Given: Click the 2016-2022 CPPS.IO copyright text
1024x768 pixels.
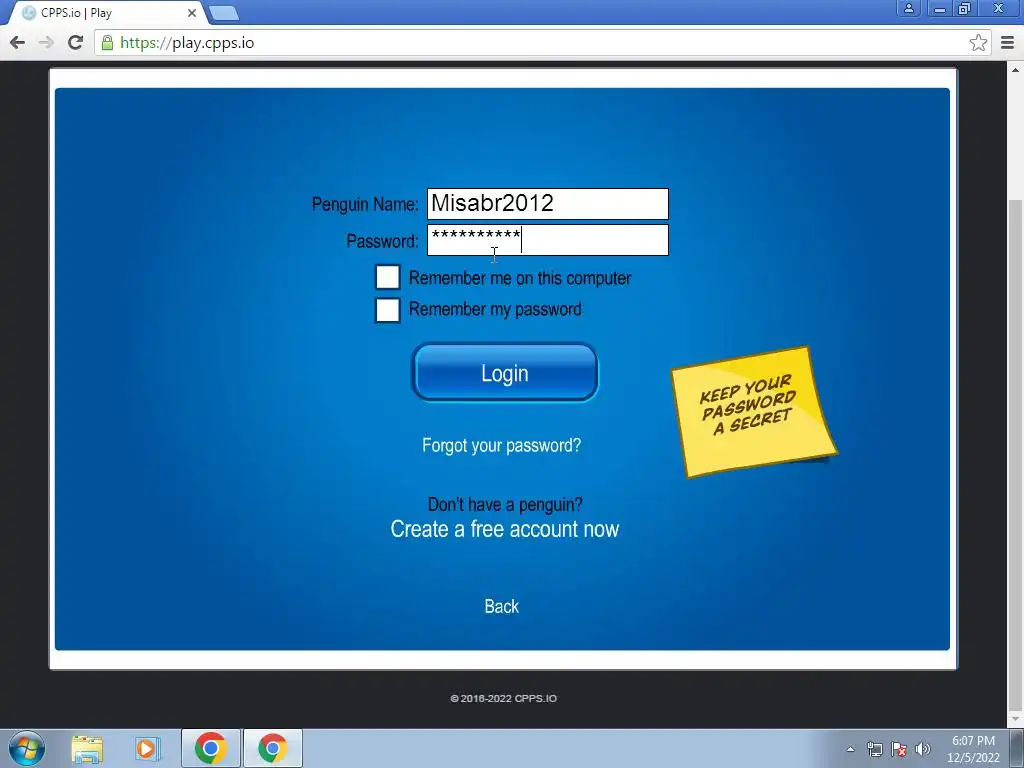Looking at the screenshot, I should [x=504, y=698].
